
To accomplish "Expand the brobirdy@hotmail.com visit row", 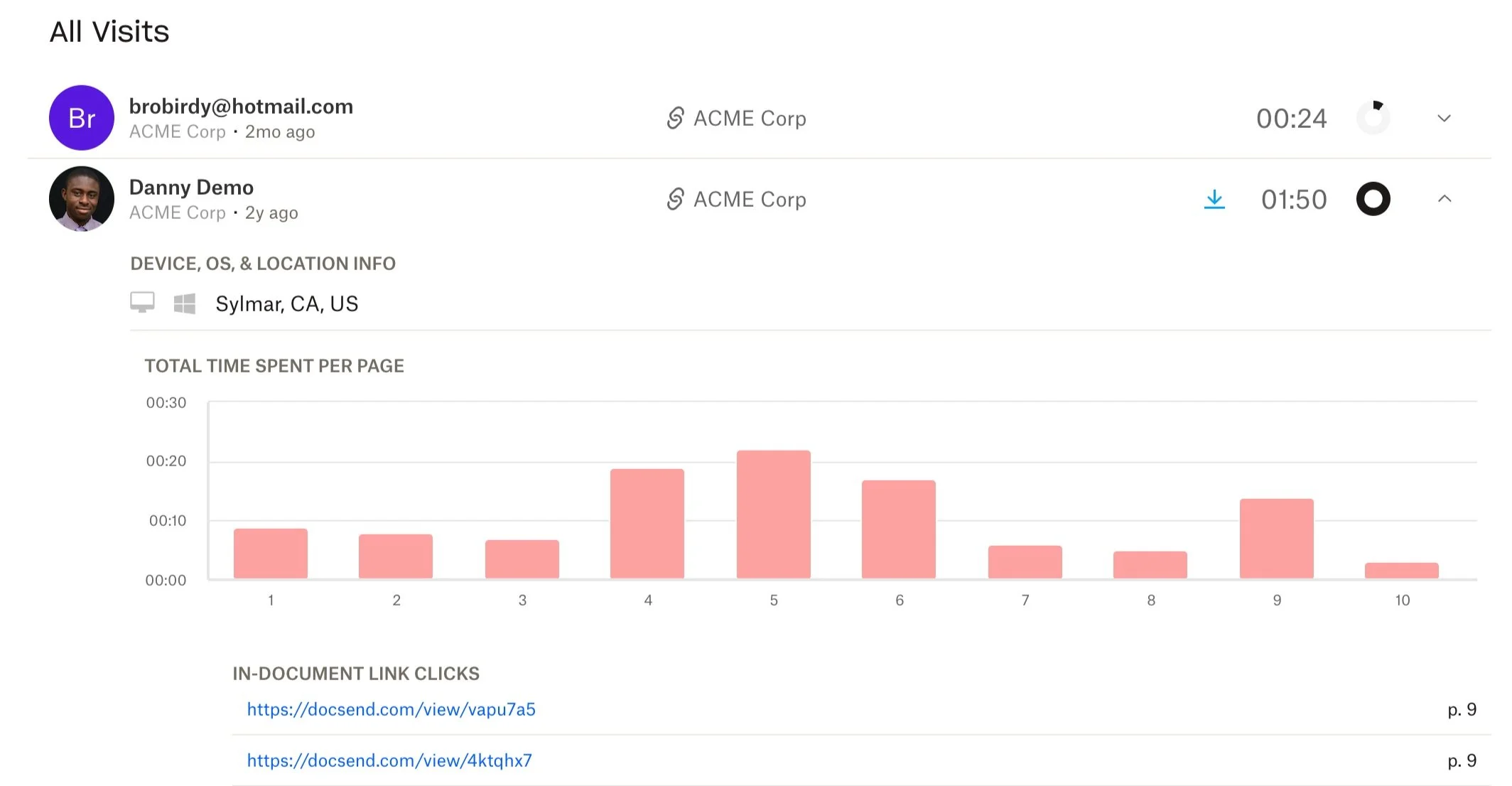I will [1444, 118].
